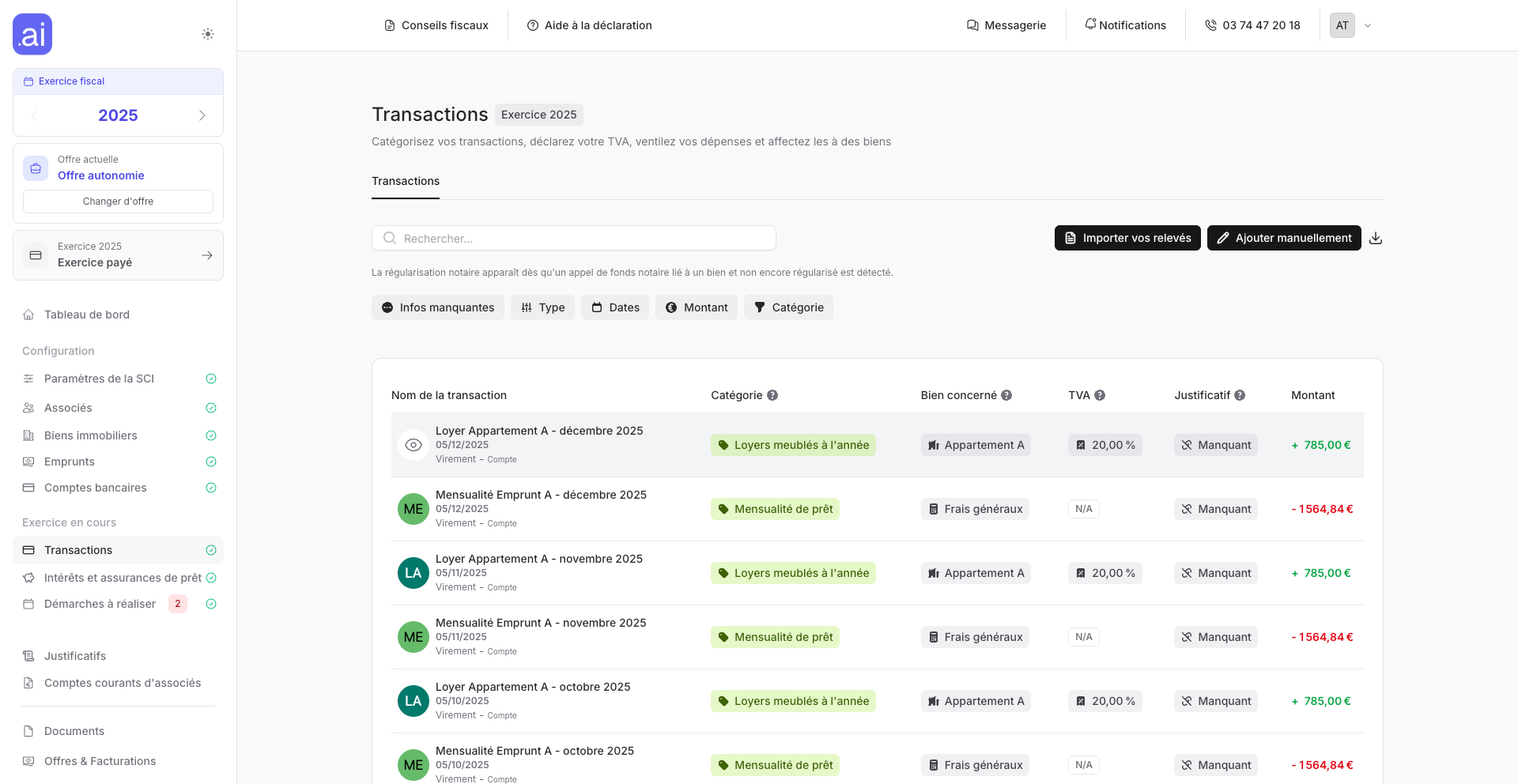Go to next fiscal year arrow

point(202,115)
